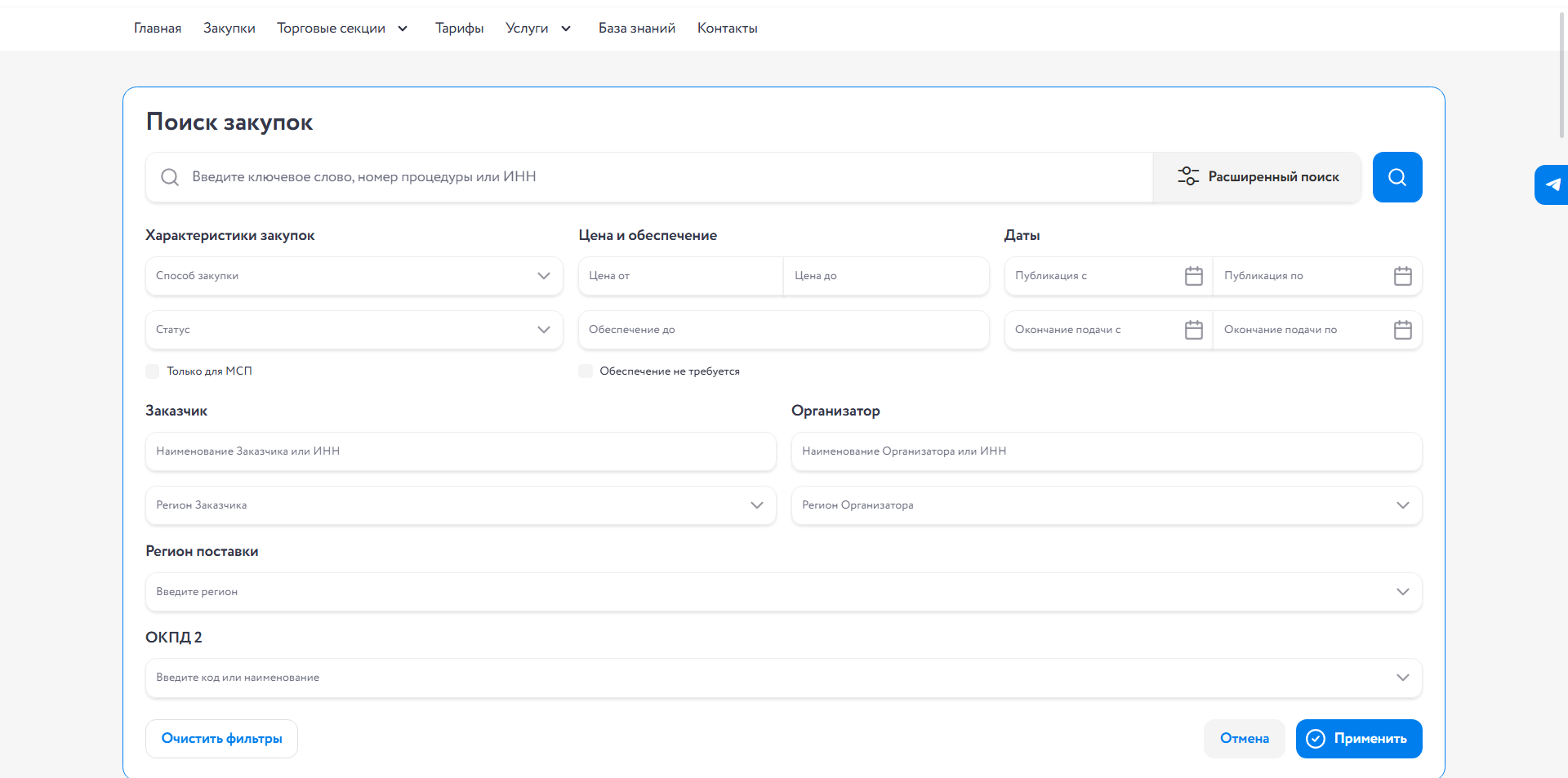This screenshot has width=1568, height=778.
Task: Go to Главная page
Action: coord(158,29)
